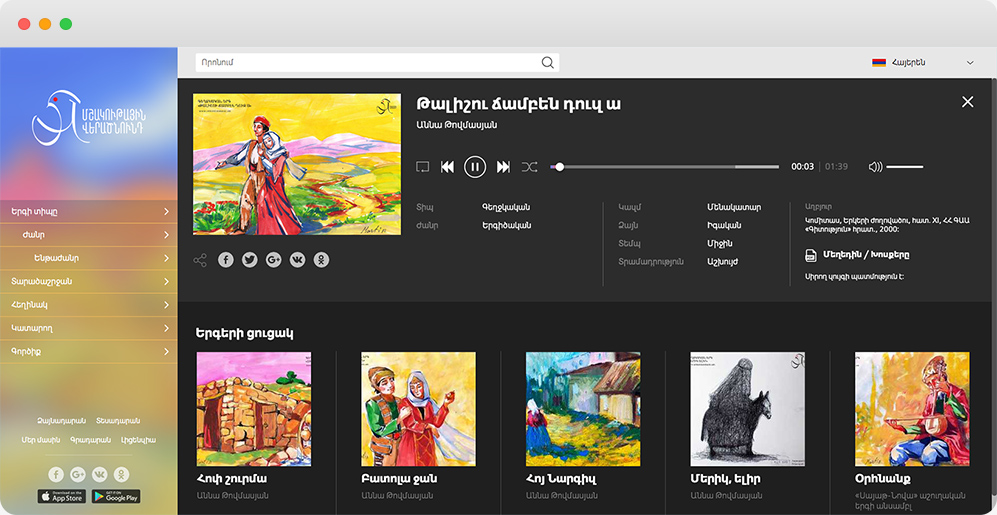The width and height of the screenshot is (997, 515).
Task: Click the Որոնում search field
Action: coord(377,62)
